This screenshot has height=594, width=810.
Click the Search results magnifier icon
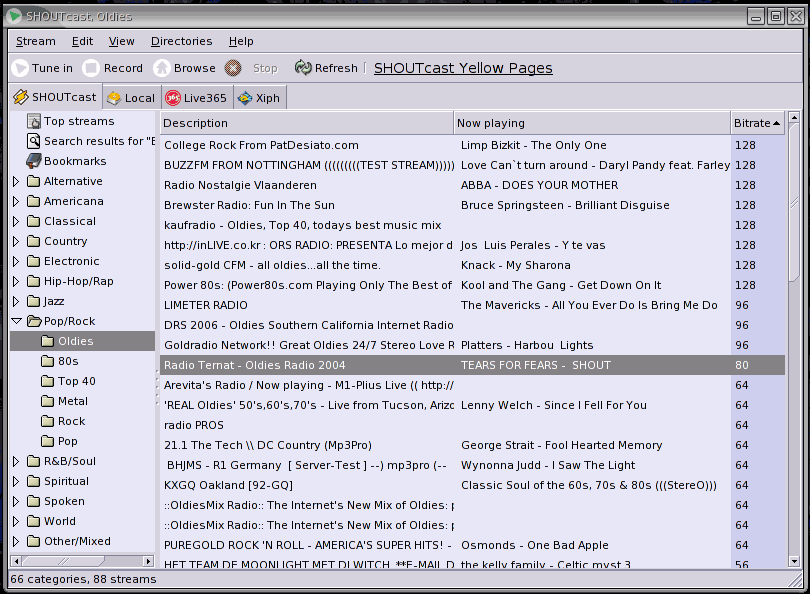click(x=34, y=141)
